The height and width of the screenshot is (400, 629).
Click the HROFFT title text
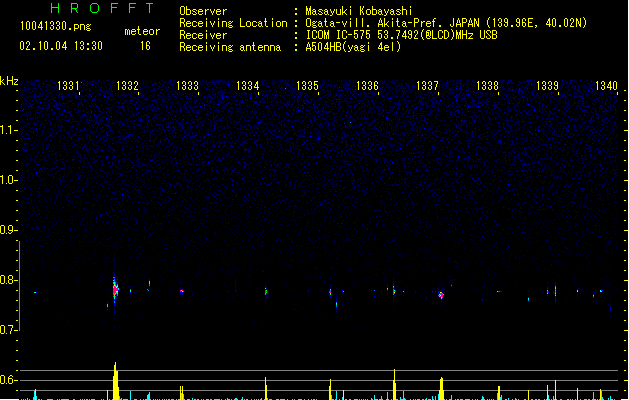tap(102, 8)
